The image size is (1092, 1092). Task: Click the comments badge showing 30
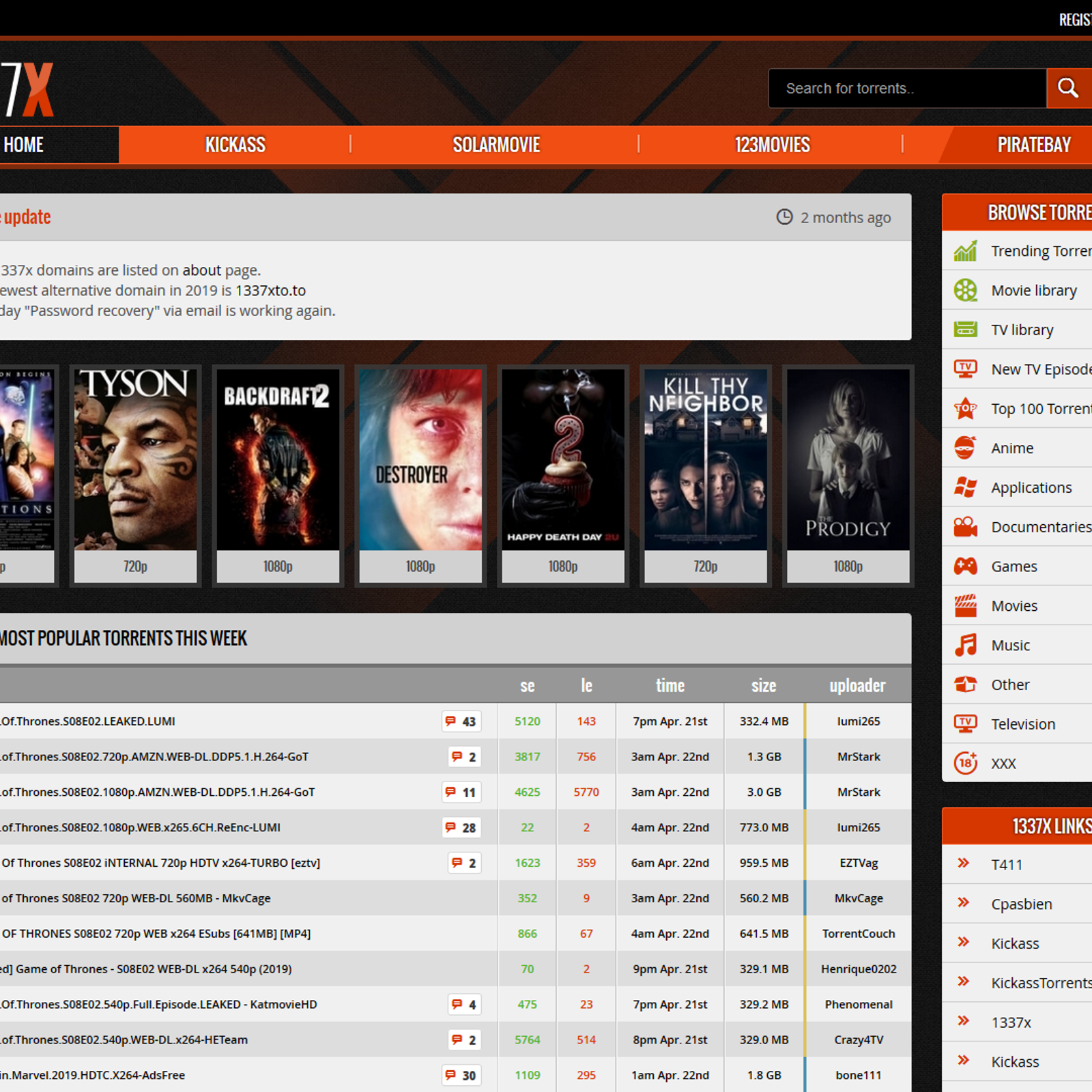461,1076
